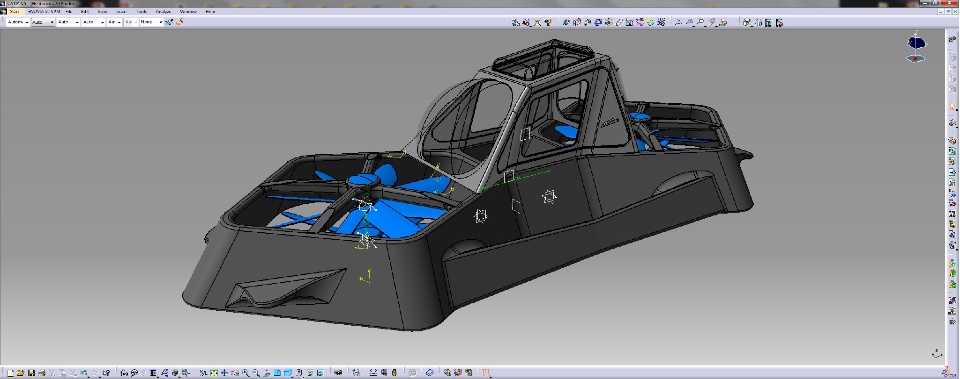Select the Pan view tool
Viewport: 960px width, 379px height.
pyautogui.click(x=224, y=372)
